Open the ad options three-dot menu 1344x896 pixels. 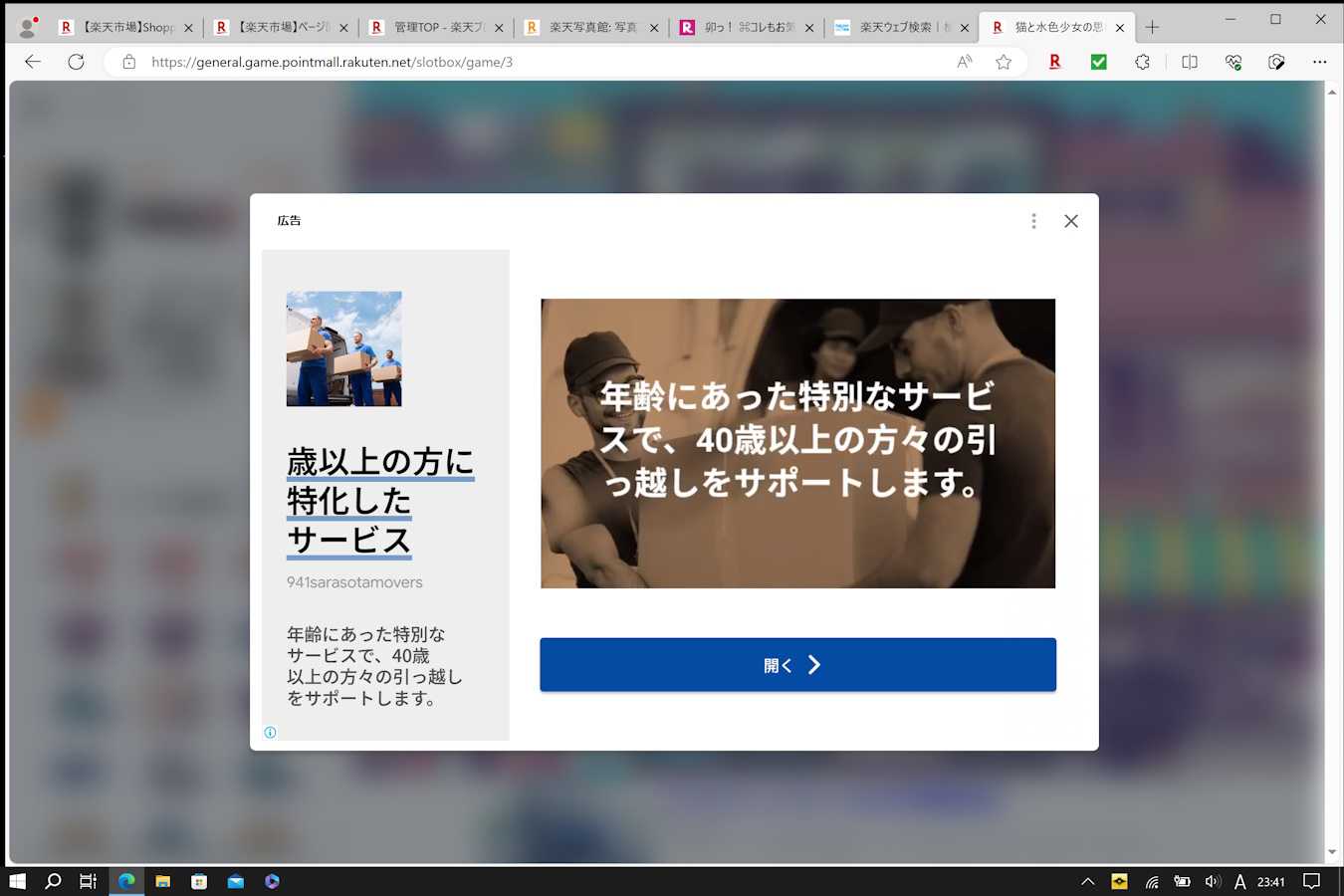[1033, 221]
